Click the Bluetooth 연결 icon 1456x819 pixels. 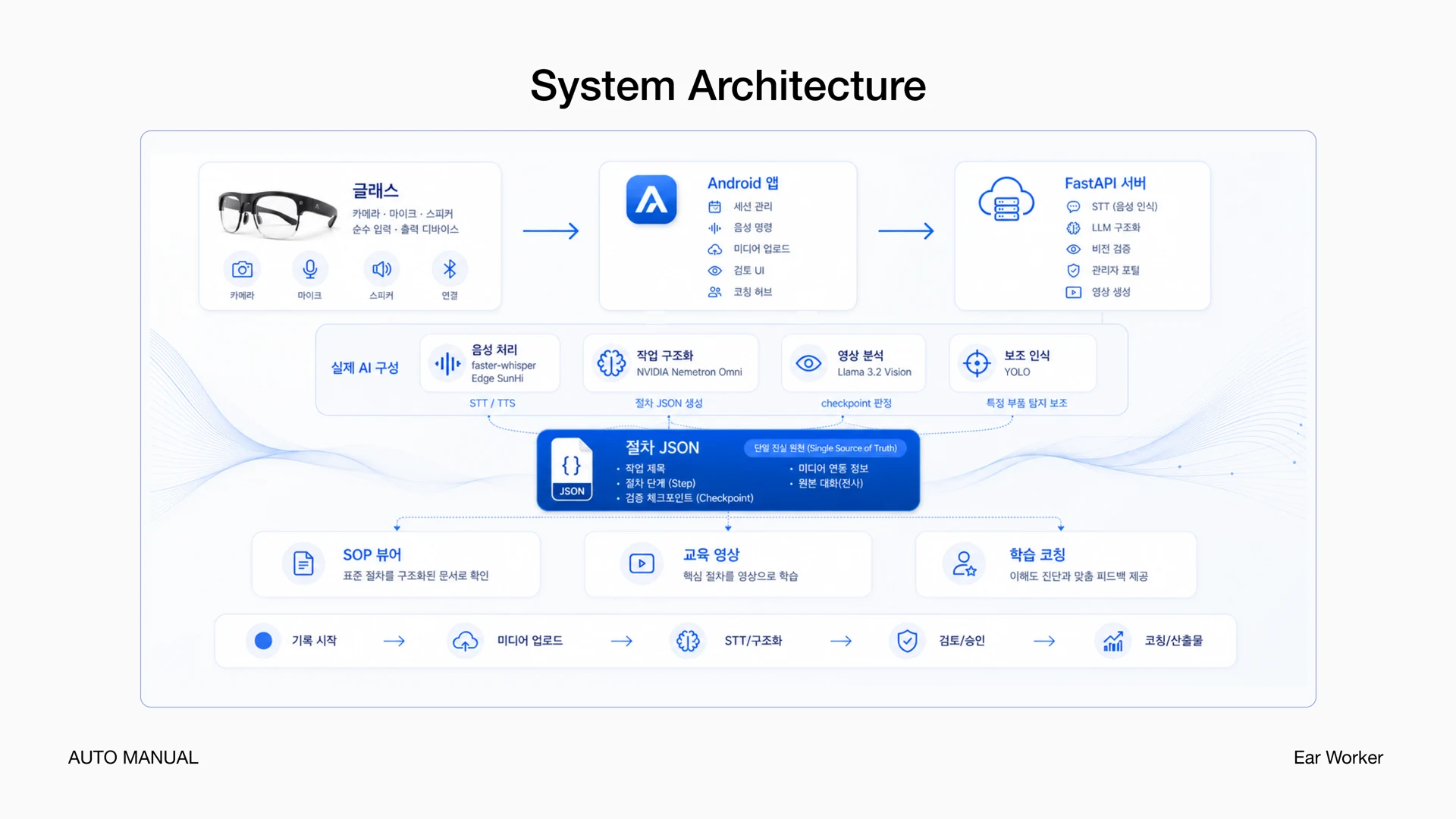[450, 269]
